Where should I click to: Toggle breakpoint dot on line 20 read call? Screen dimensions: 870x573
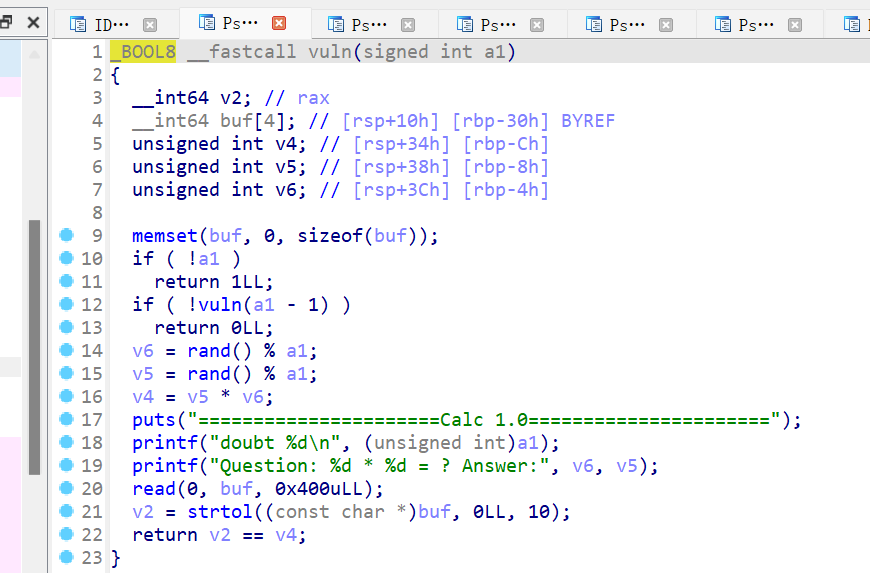[x=67, y=489]
